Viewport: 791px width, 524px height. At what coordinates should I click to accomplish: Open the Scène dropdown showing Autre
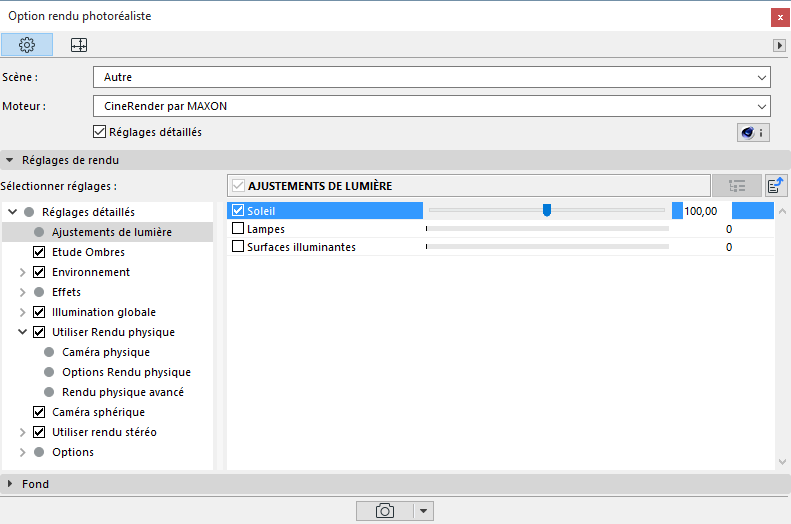coord(432,77)
